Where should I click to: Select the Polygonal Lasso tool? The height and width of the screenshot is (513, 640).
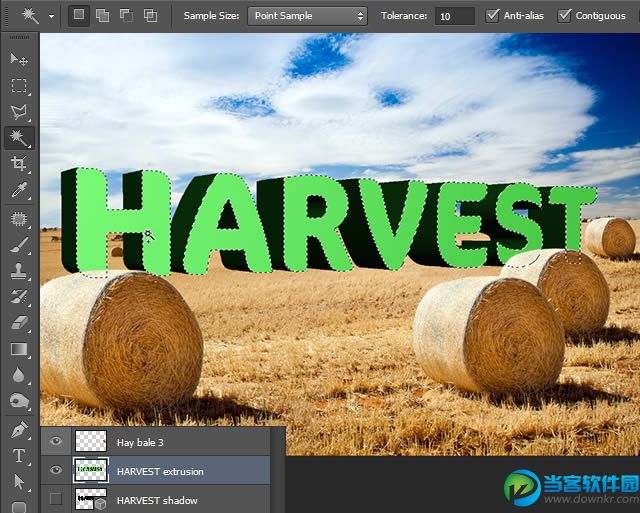pyautogui.click(x=19, y=111)
